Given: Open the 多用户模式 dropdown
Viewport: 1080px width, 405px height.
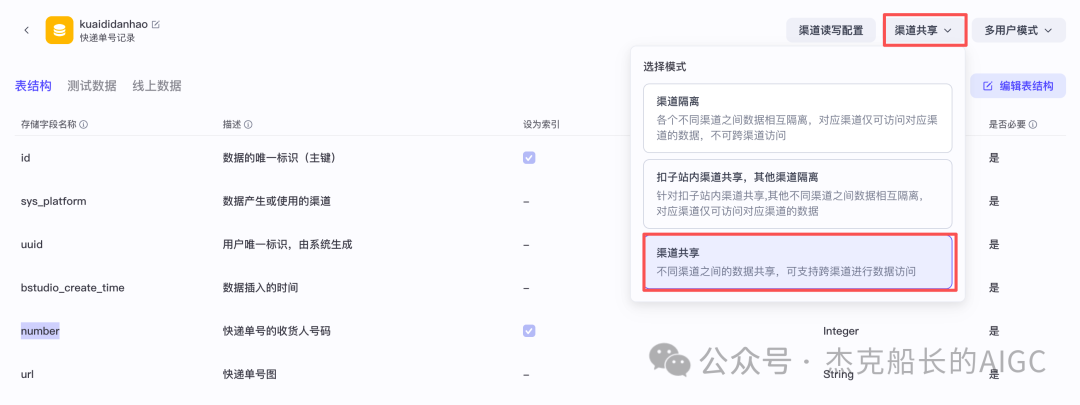Looking at the screenshot, I should pyautogui.click(x=1019, y=30).
